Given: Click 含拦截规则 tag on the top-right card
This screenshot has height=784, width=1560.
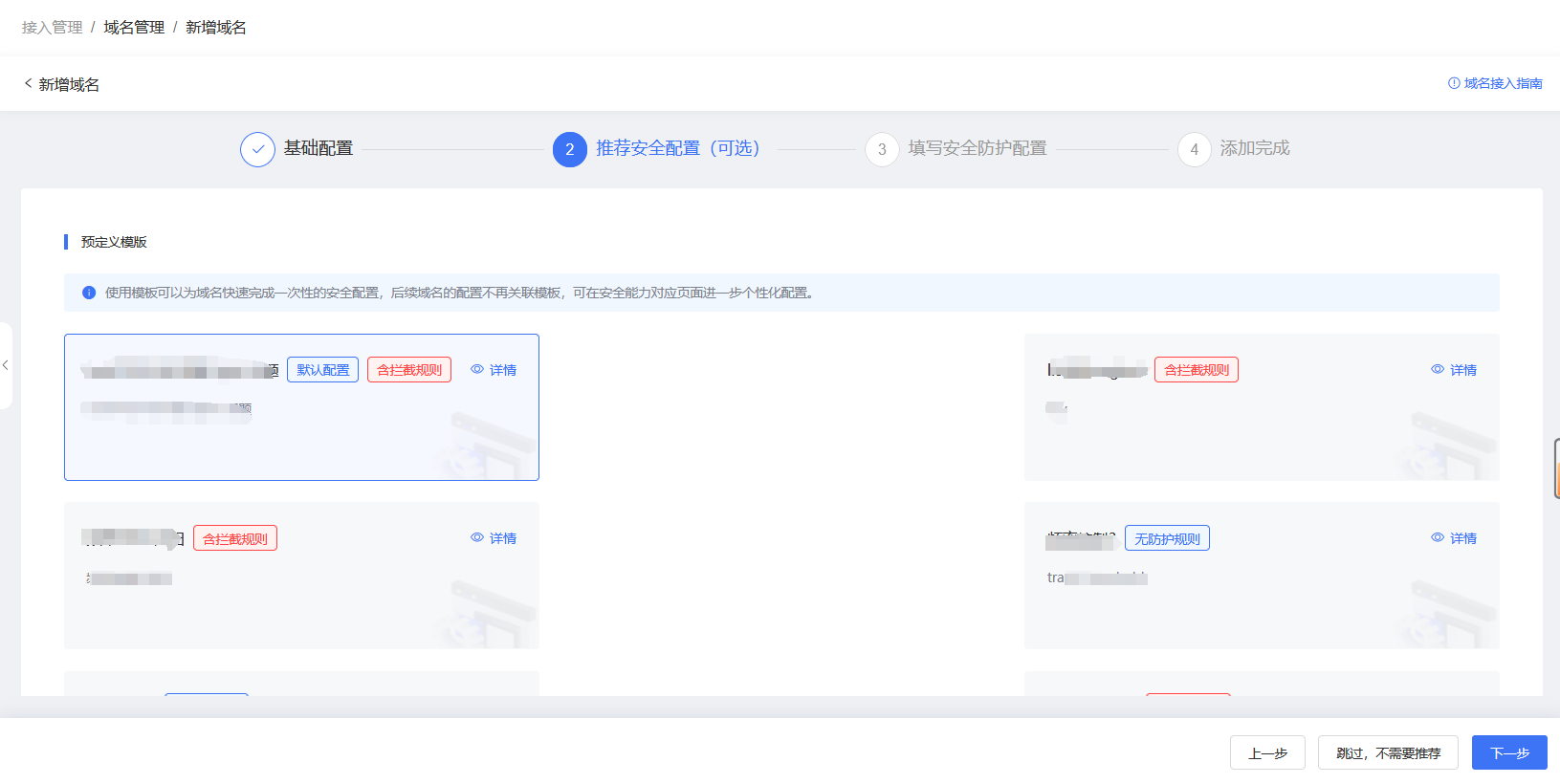Looking at the screenshot, I should pyautogui.click(x=1197, y=370).
